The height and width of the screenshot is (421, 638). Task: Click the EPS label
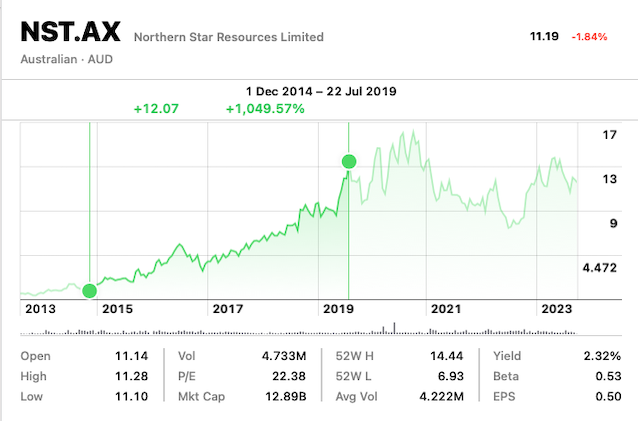click(504, 396)
